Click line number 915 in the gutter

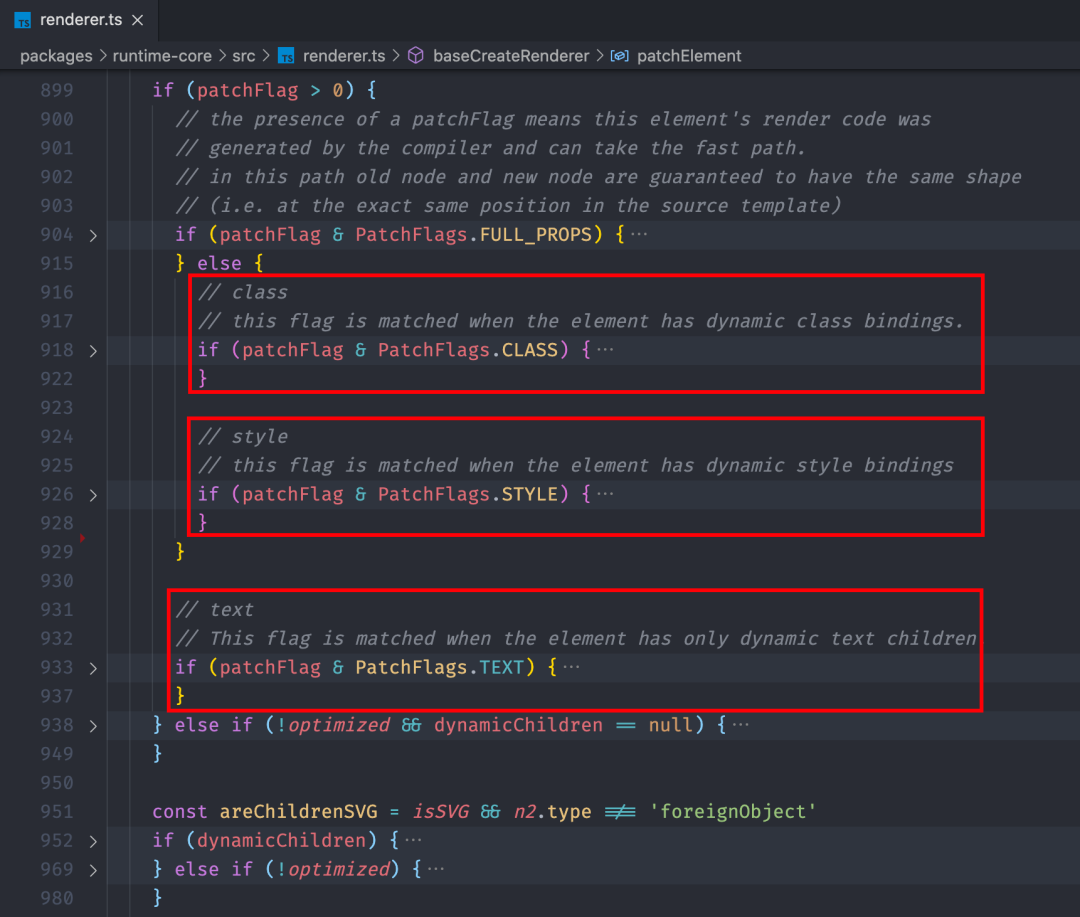coord(56,263)
